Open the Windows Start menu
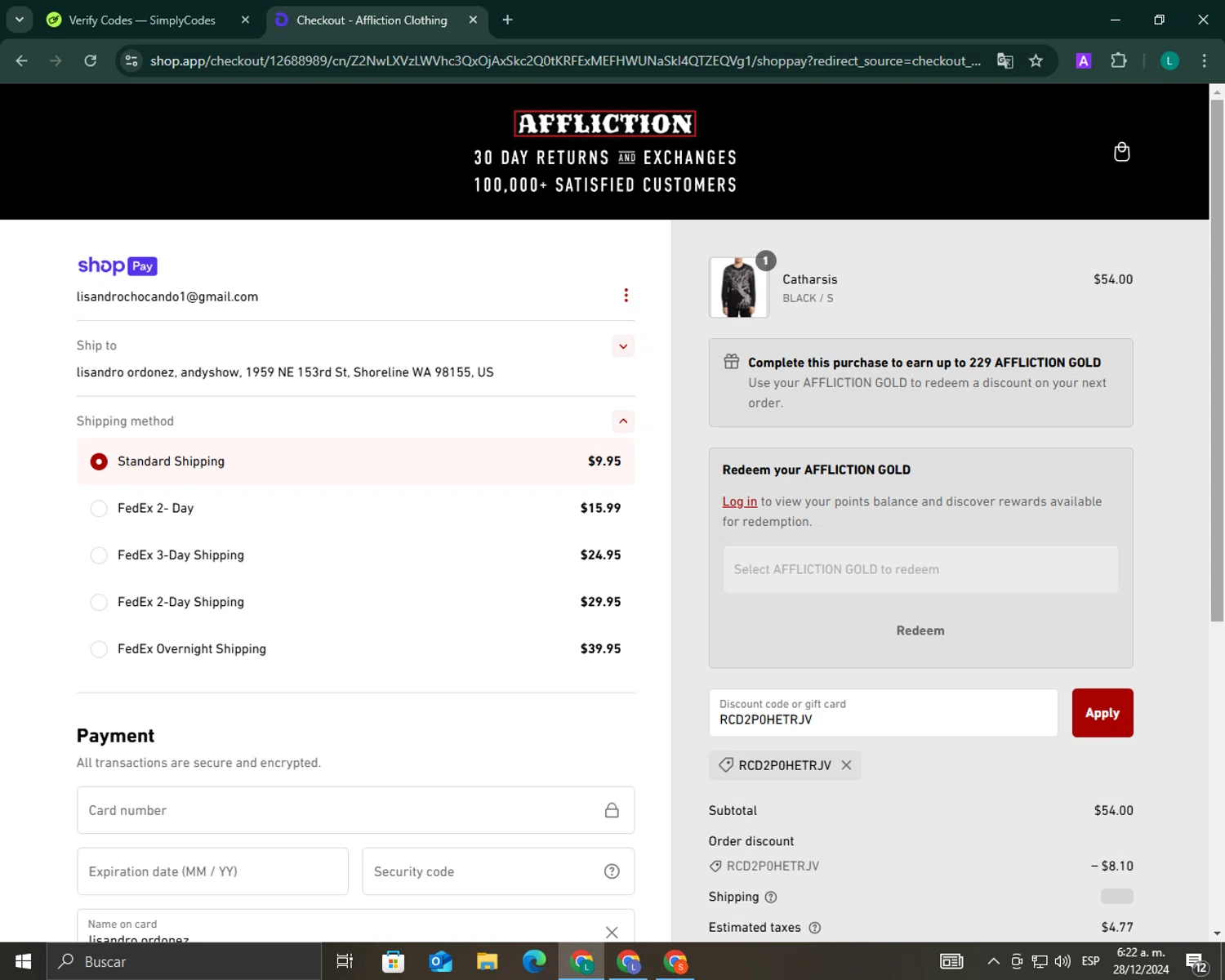 [x=23, y=961]
